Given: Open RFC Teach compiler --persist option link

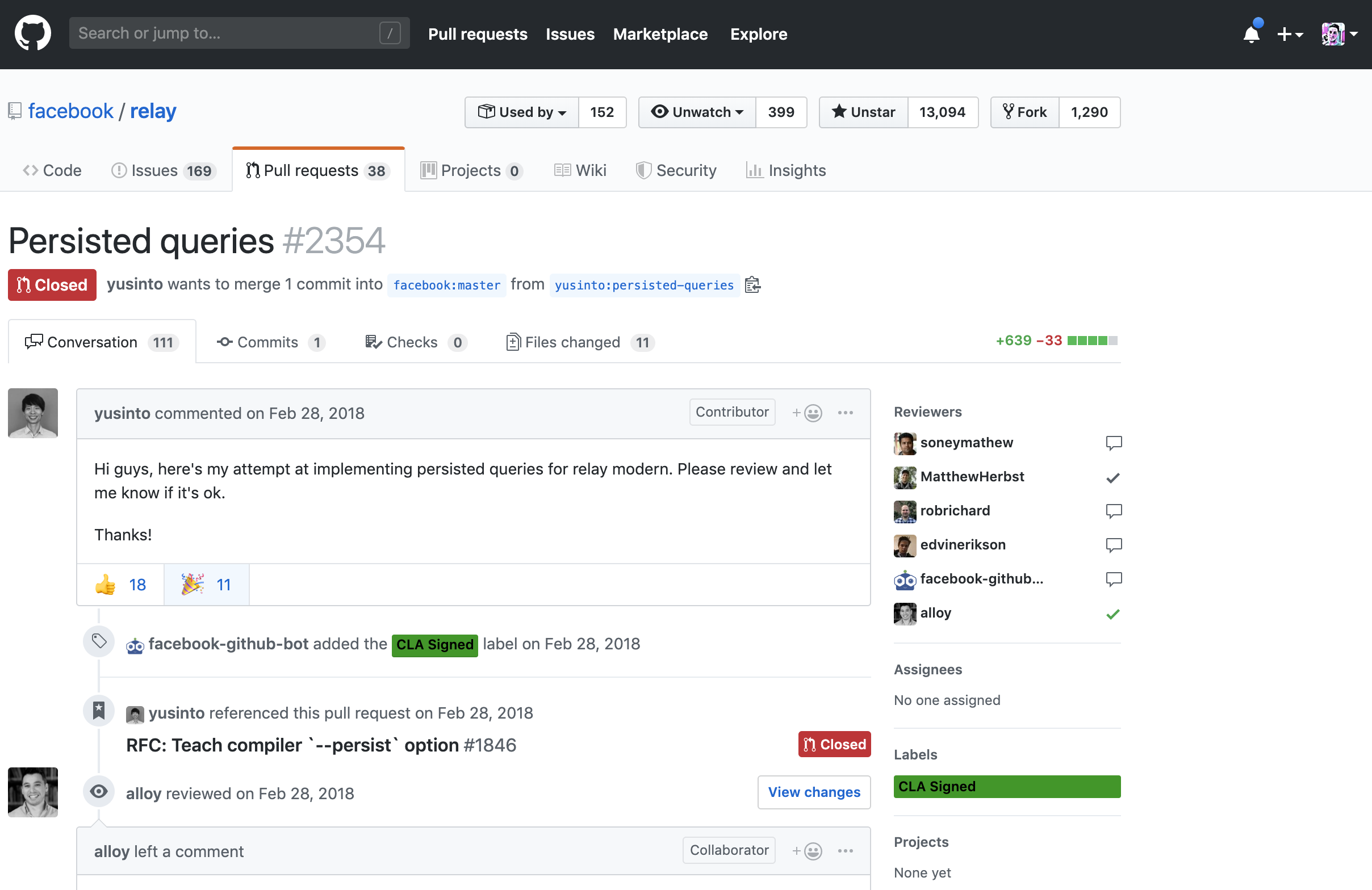Looking at the screenshot, I should (321, 745).
